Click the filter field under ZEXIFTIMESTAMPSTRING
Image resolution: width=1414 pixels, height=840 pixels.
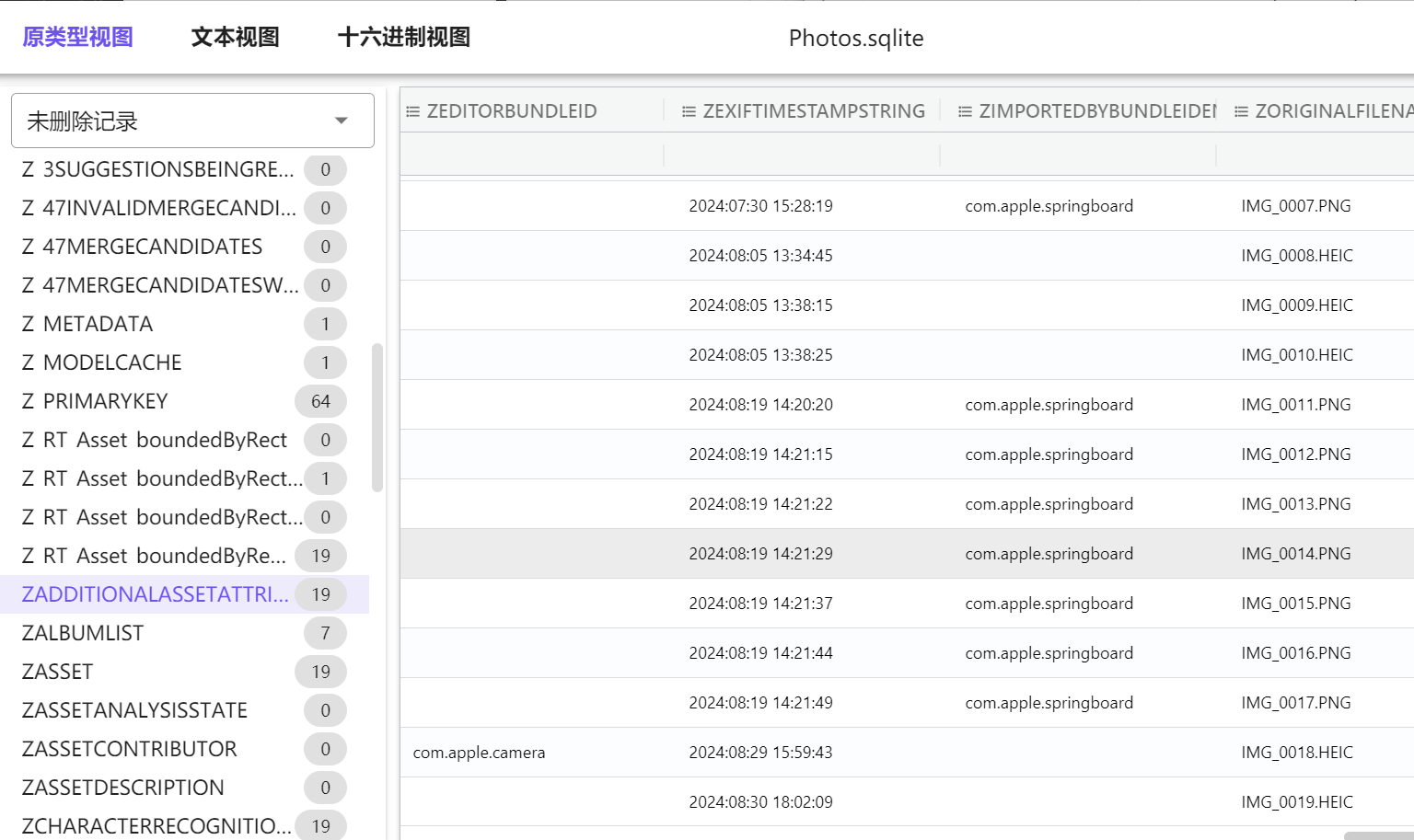[801, 154]
